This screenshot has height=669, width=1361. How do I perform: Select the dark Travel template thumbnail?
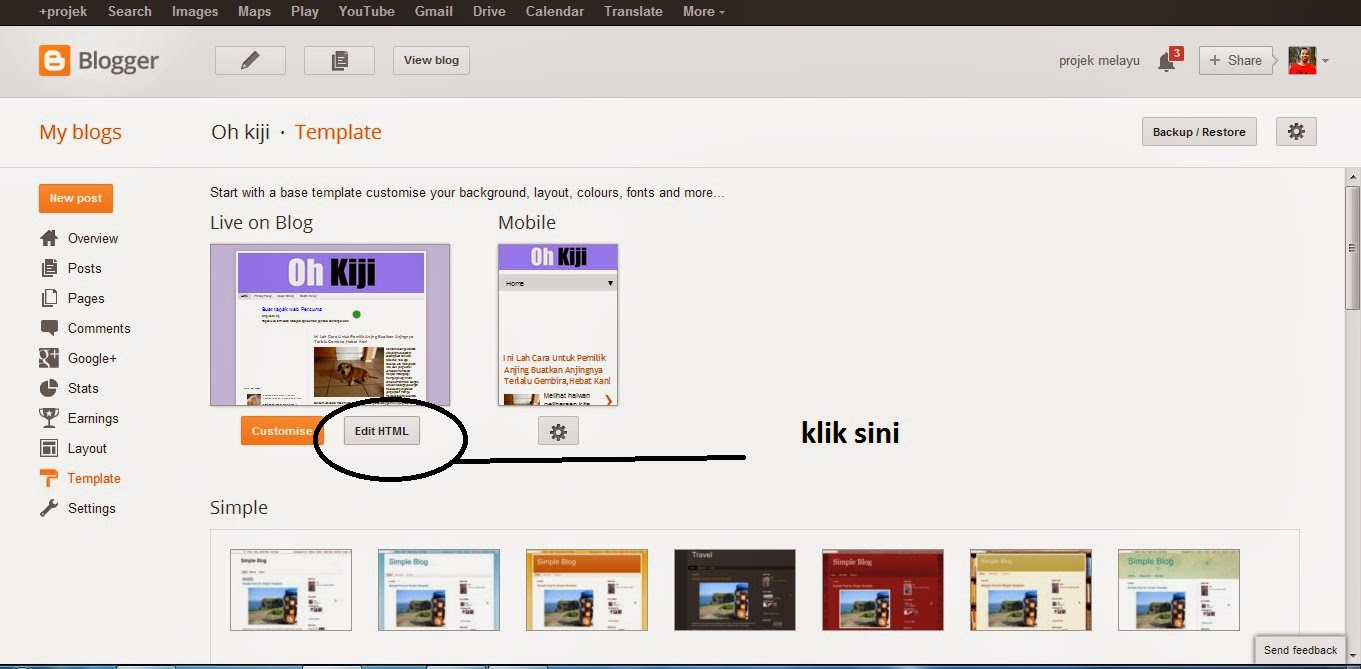(x=735, y=590)
